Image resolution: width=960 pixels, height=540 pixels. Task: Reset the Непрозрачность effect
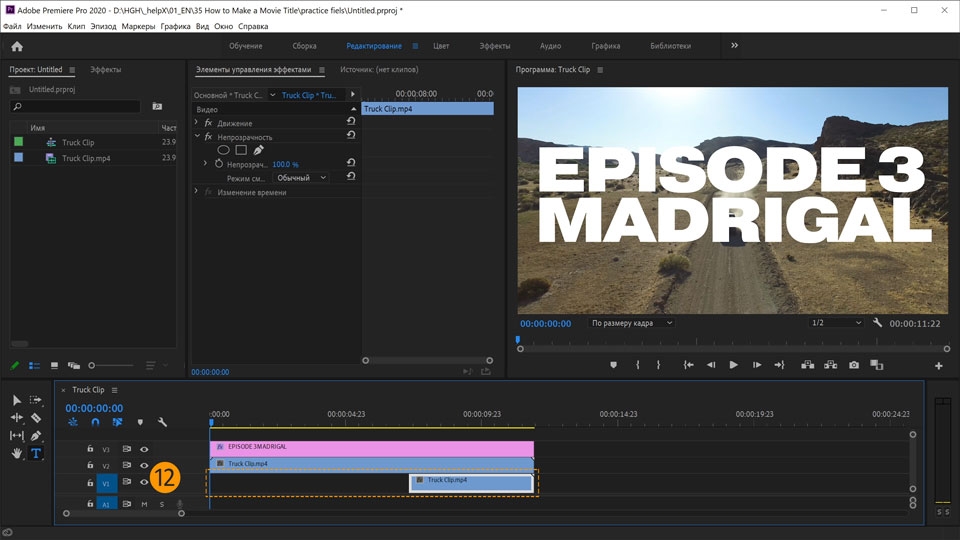(x=351, y=137)
